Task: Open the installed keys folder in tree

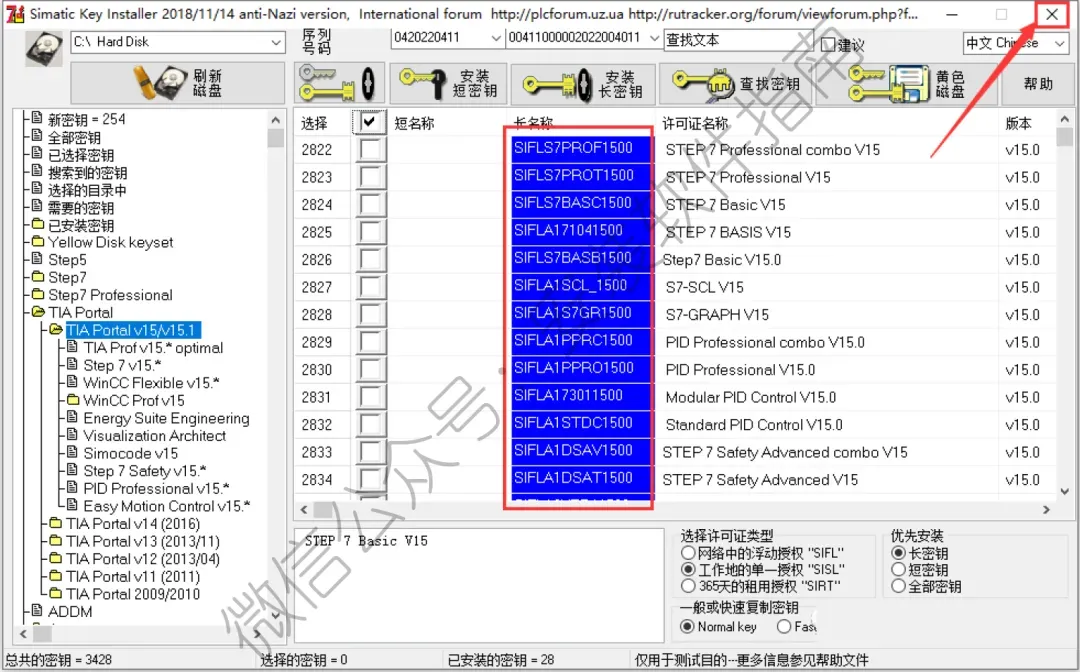Action: click(x=81, y=225)
